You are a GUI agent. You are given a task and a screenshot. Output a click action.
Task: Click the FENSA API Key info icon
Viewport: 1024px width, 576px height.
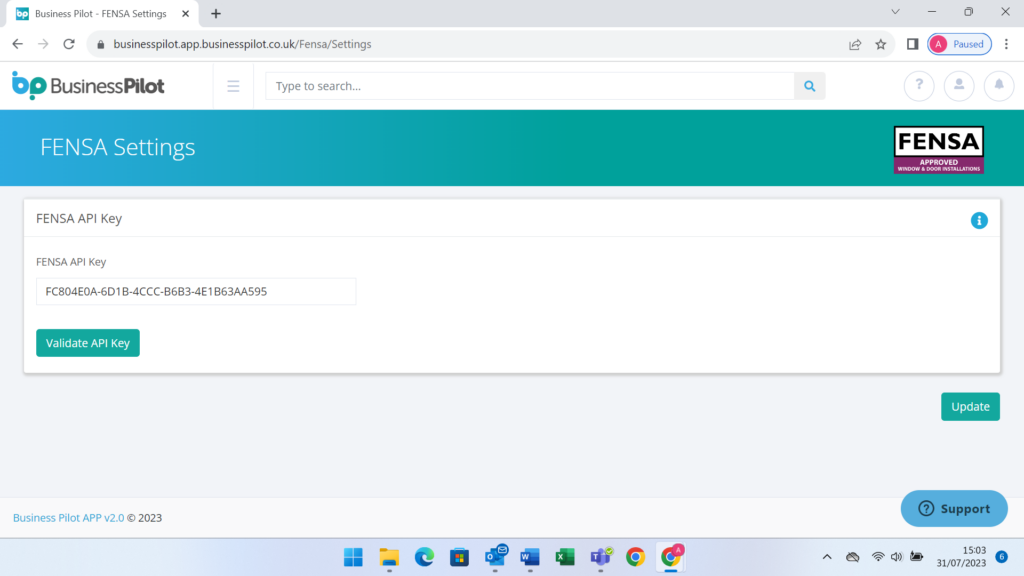tap(979, 221)
